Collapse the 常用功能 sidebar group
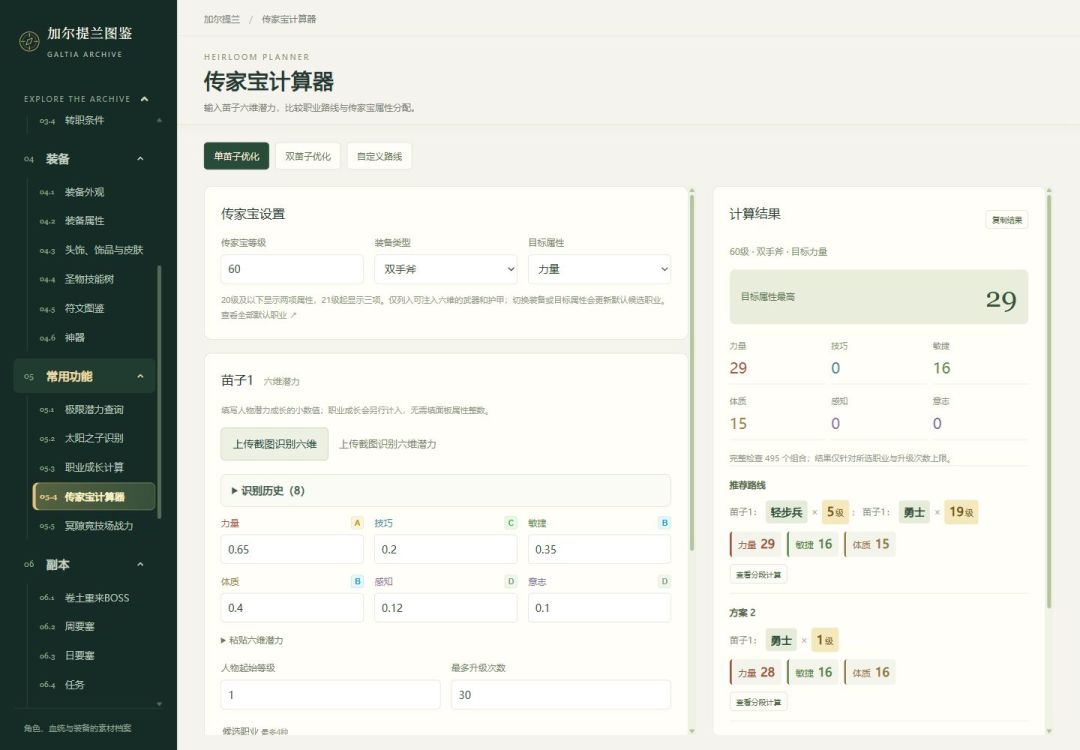Viewport: 1080px width, 750px height. (x=141, y=377)
